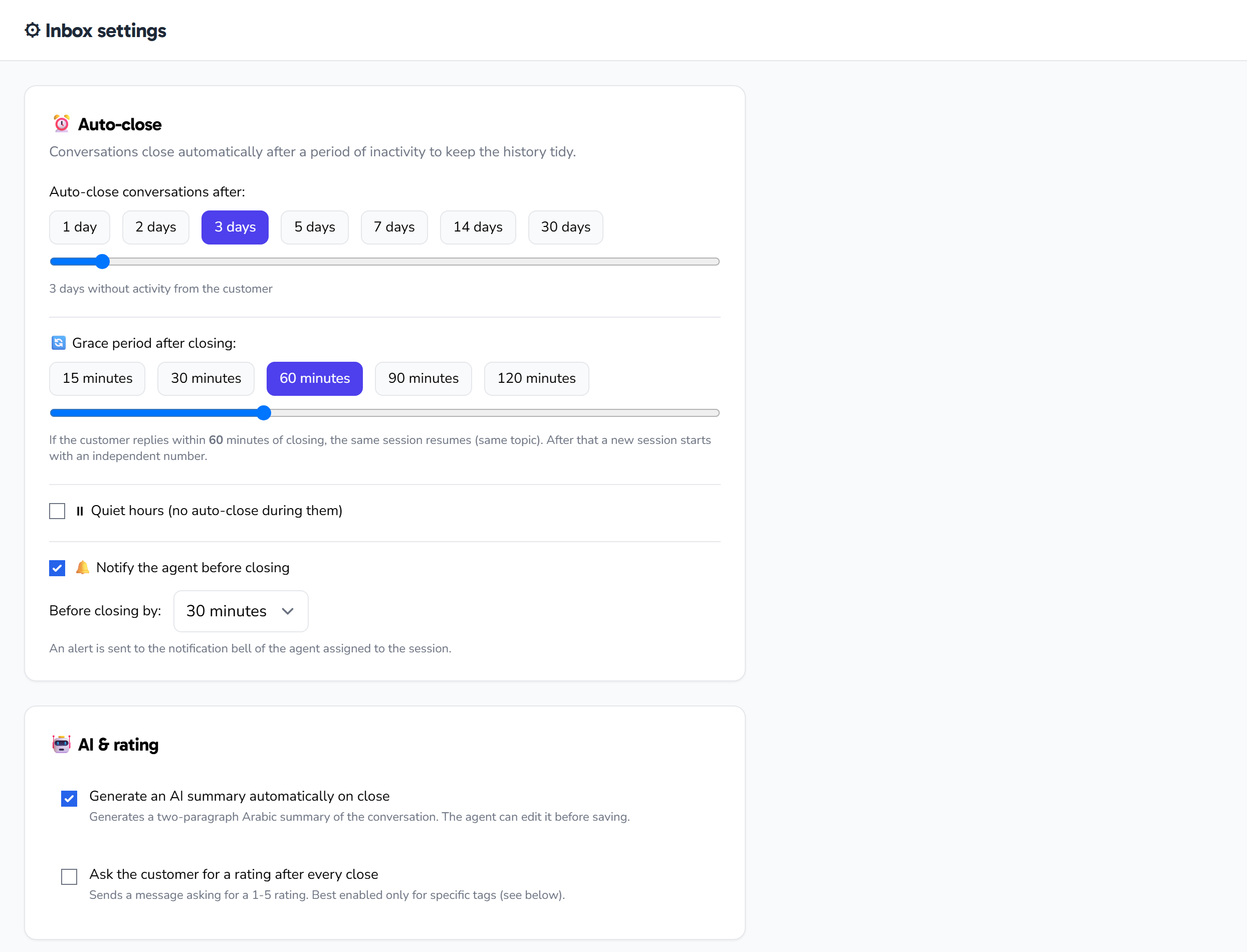
Task: Check Ask the customer for a rating
Action: [69, 877]
